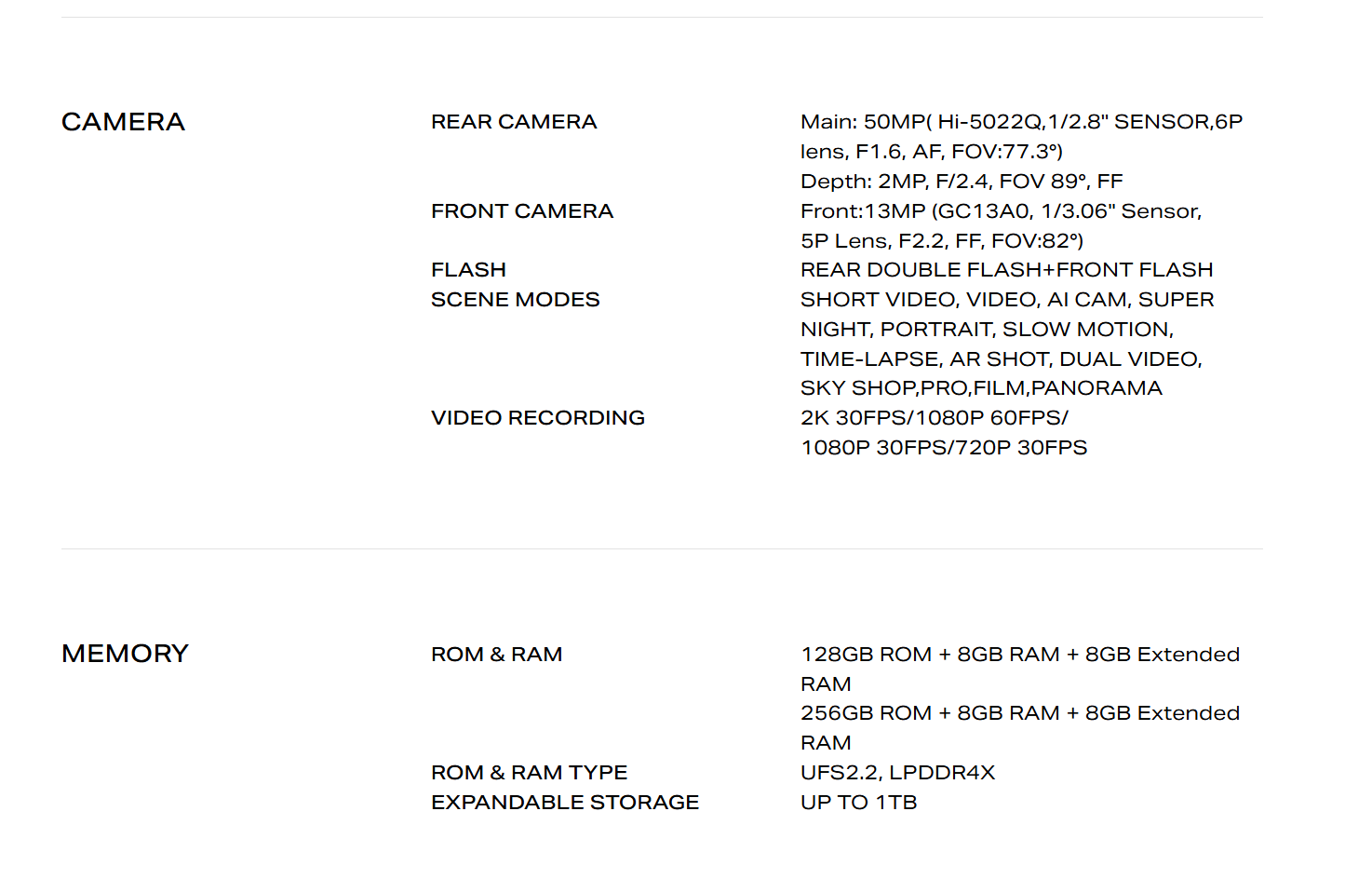This screenshot has height=879, width=1372.
Task: Click the SCENE MODES label
Action: (515, 300)
